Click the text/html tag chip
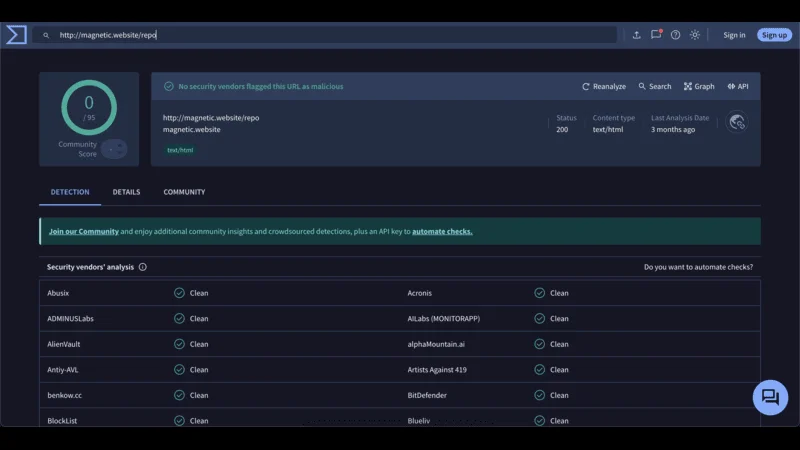This screenshot has height=450, width=800. pyautogui.click(x=181, y=150)
